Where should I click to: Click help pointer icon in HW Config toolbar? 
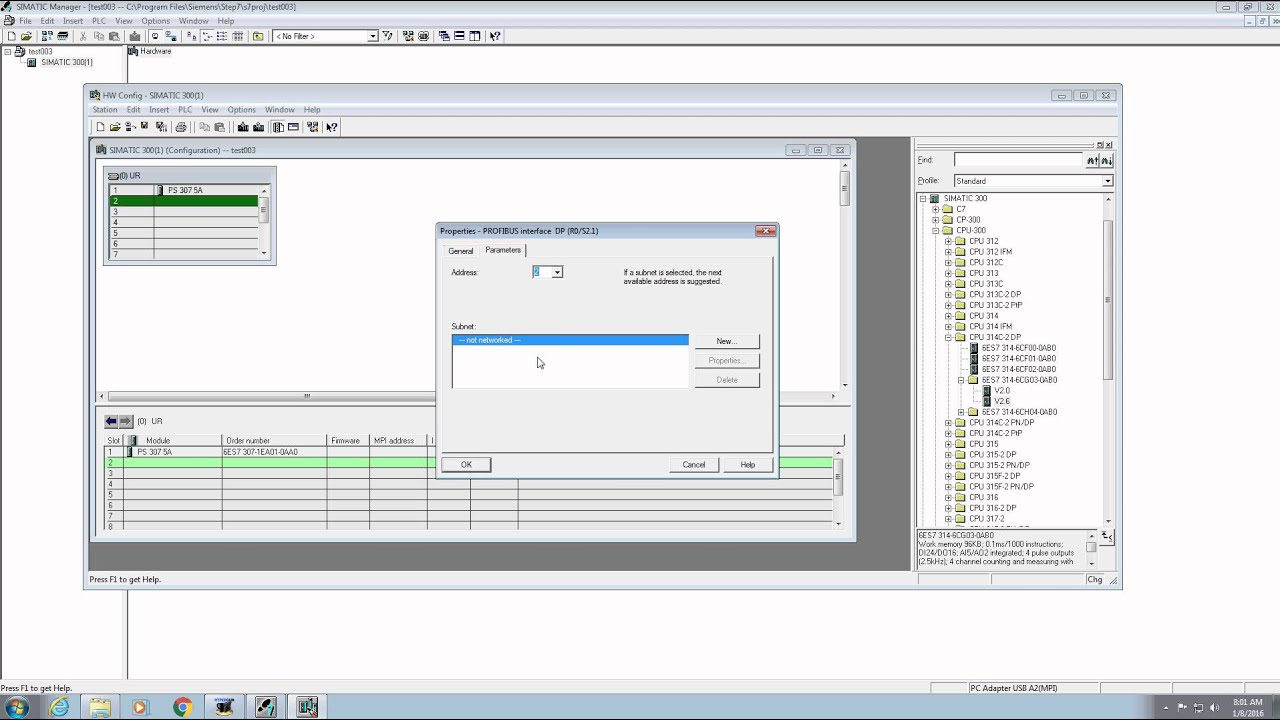[x=332, y=127]
